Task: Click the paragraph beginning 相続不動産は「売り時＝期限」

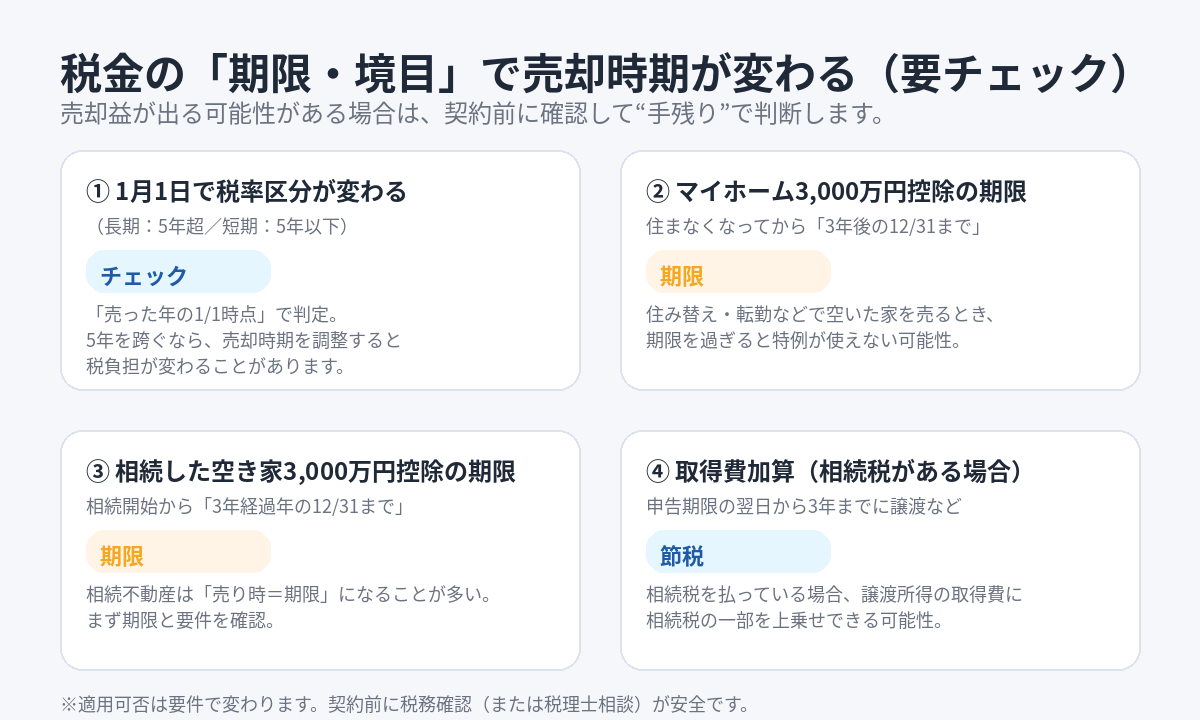Action: click(288, 607)
